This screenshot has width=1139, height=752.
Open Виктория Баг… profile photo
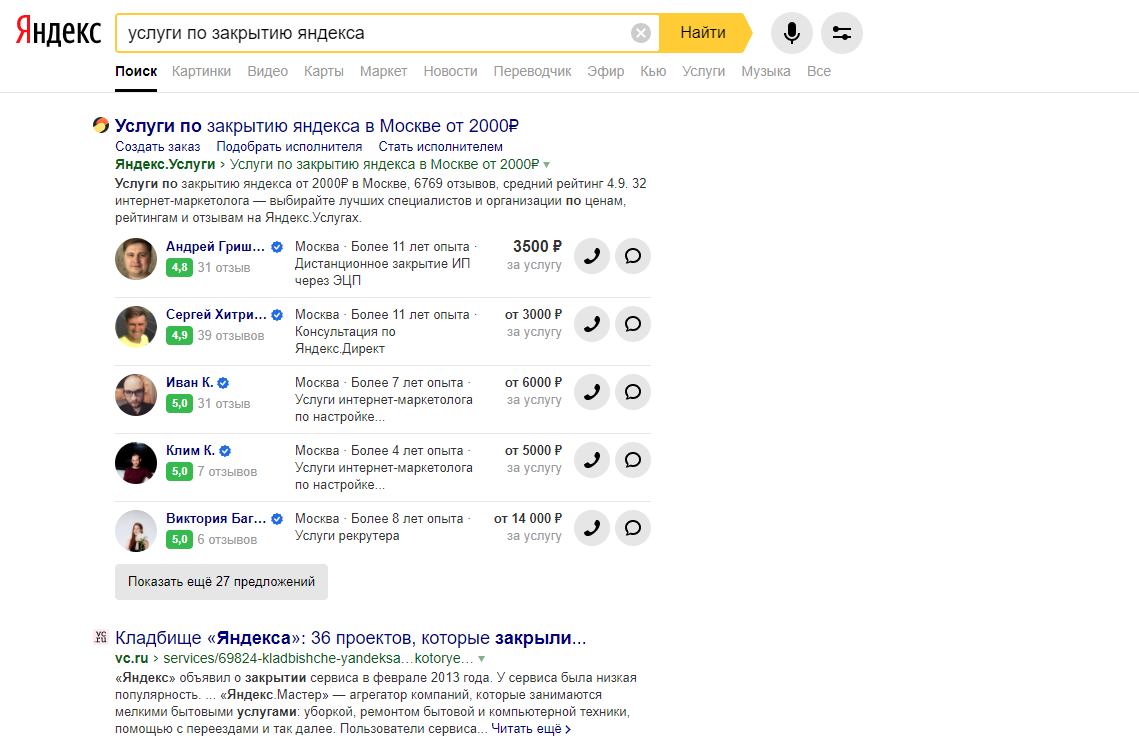136,531
